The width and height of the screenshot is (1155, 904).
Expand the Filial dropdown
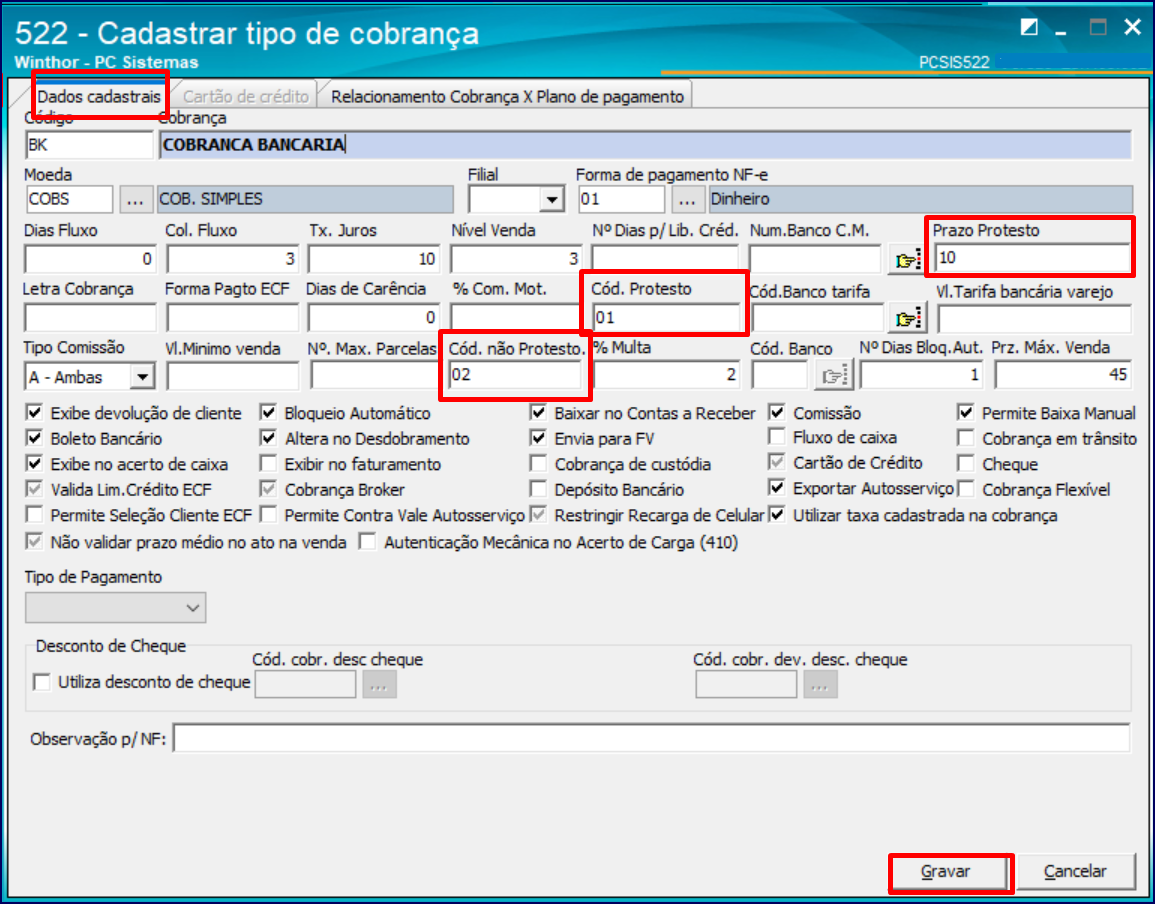(551, 200)
